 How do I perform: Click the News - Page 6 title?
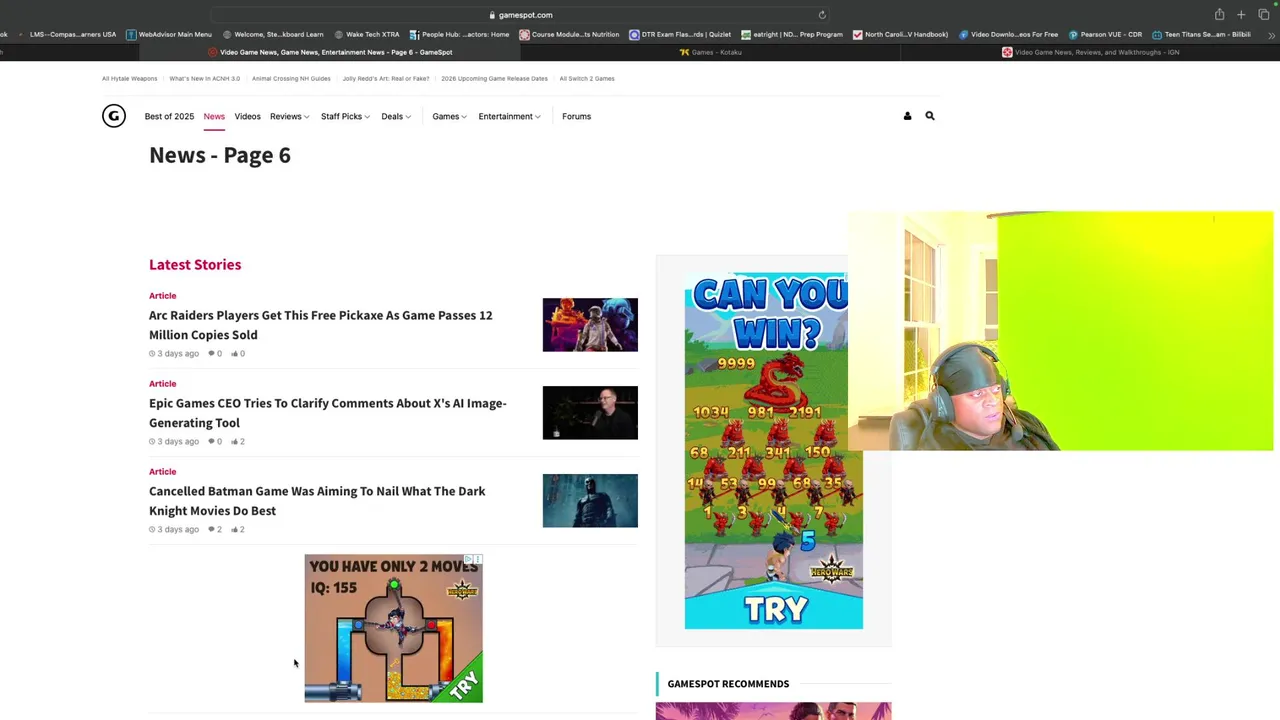click(220, 155)
